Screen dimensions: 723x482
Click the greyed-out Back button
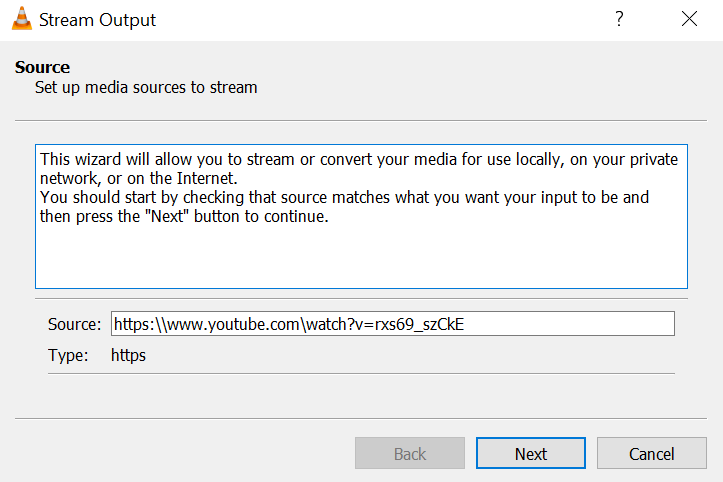point(409,453)
